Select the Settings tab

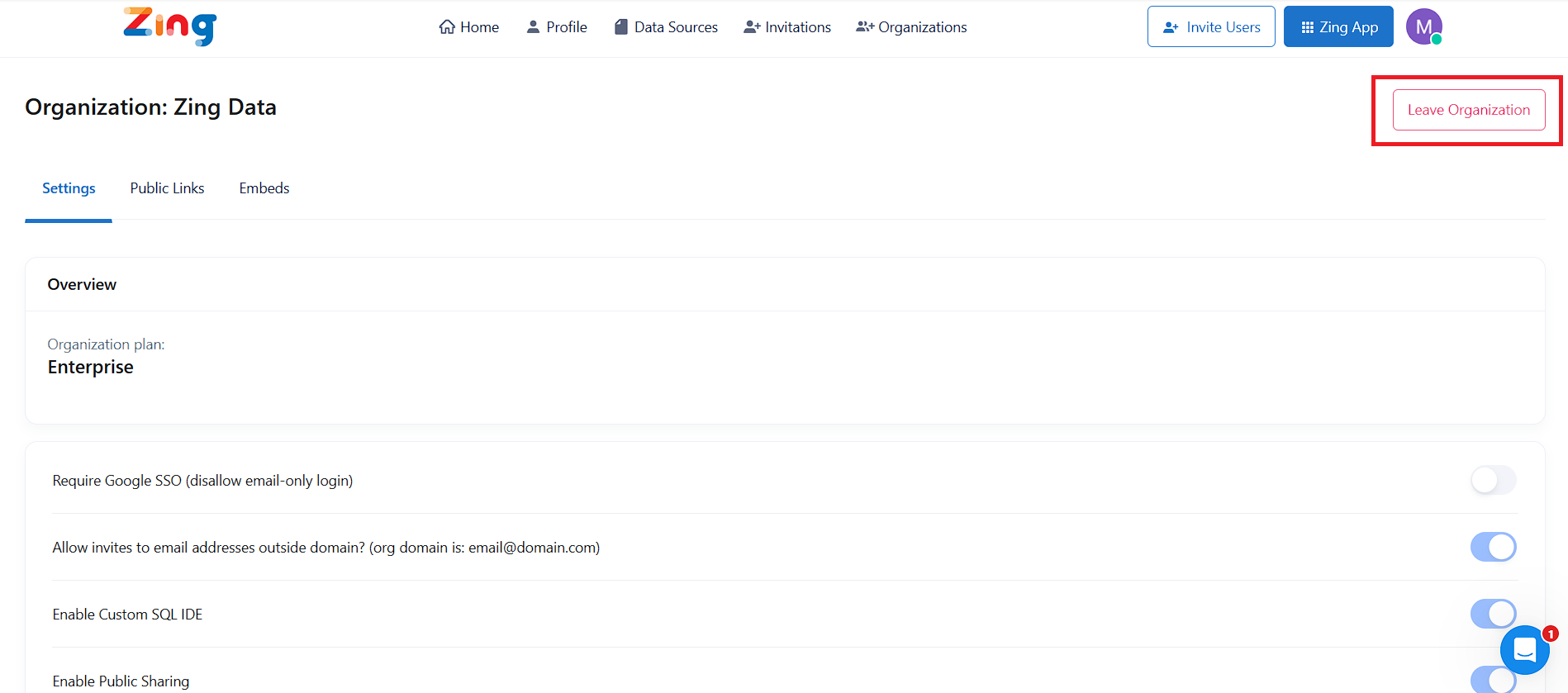click(69, 188)
